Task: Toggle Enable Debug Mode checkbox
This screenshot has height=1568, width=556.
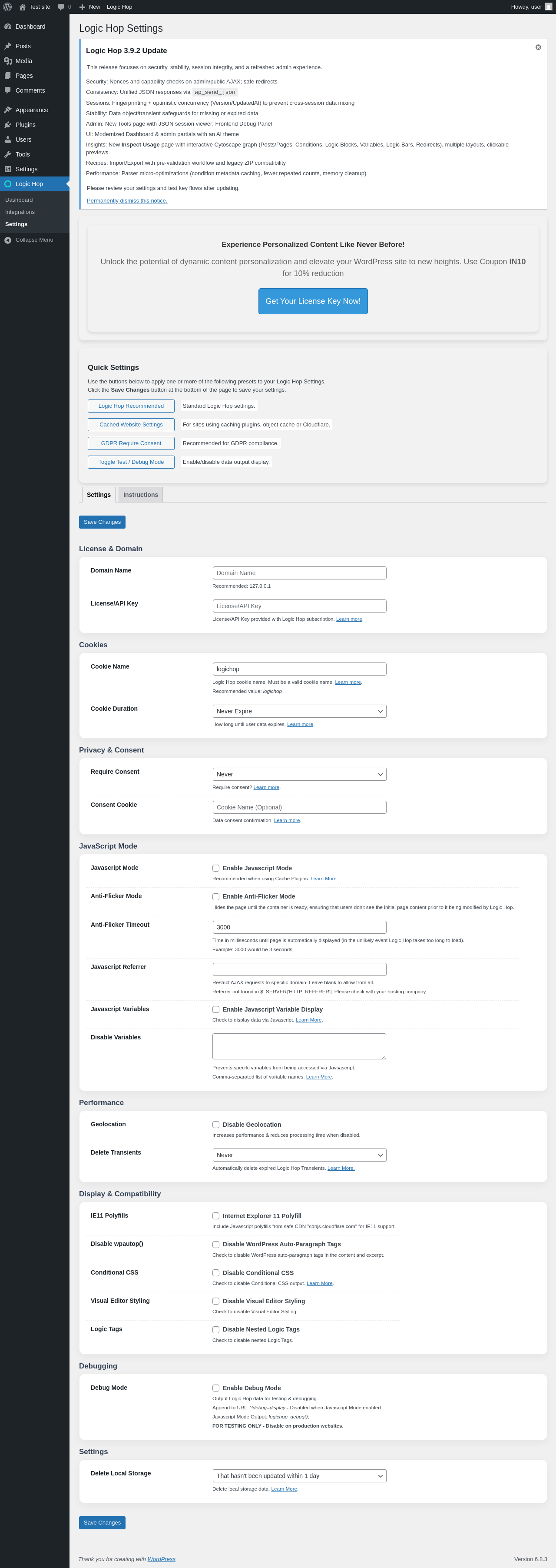Action: coord(216,1388)
